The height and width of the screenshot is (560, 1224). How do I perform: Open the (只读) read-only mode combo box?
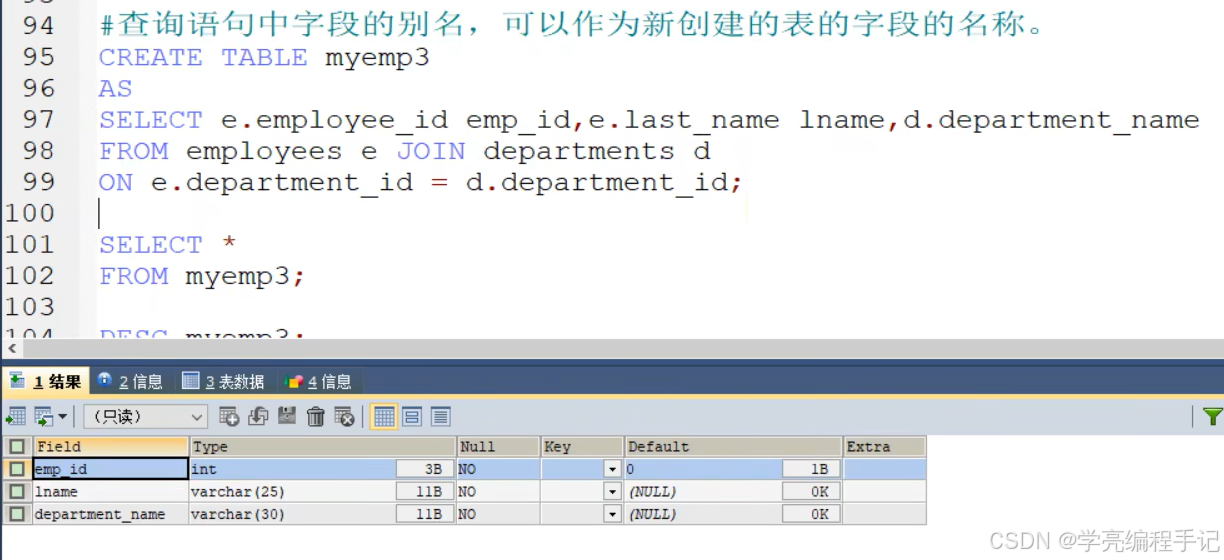146,417
